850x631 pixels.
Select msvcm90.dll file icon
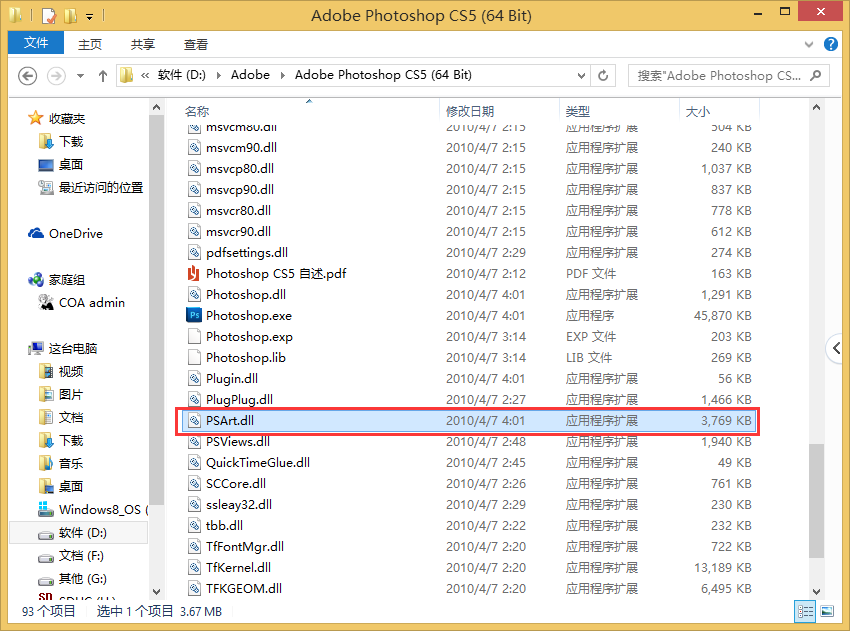point(194,147)
